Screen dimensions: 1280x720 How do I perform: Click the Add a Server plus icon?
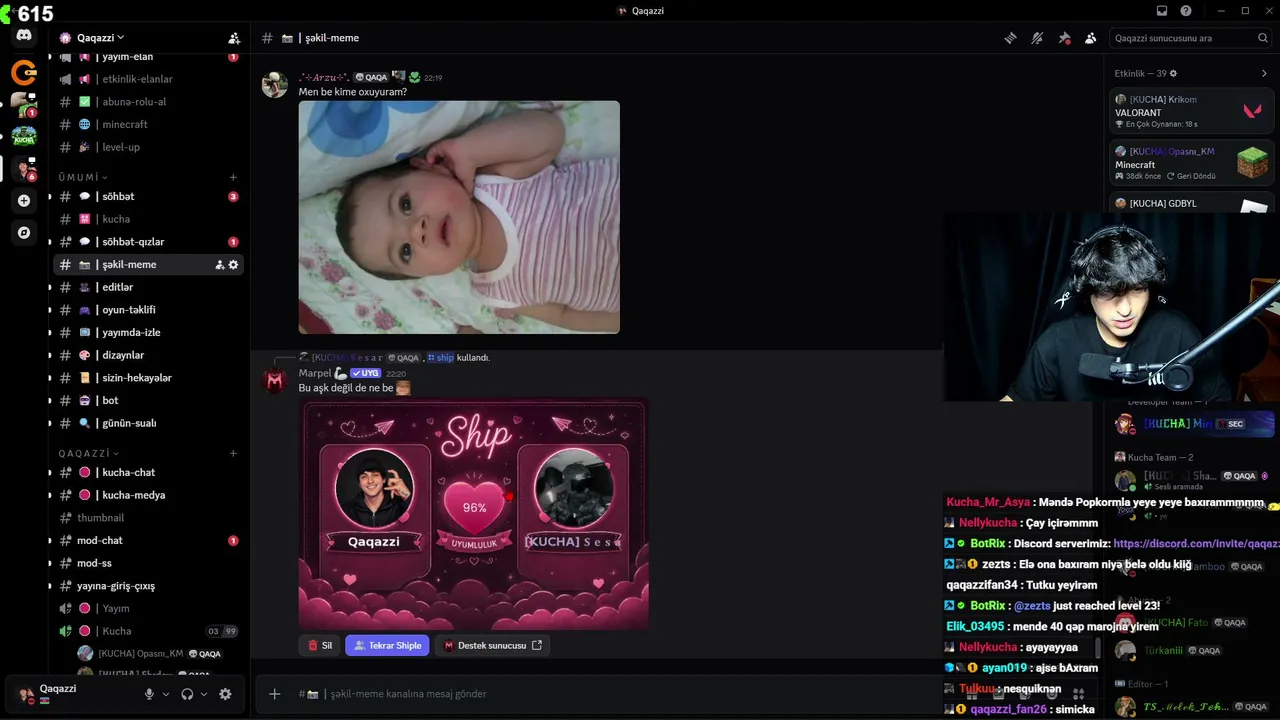coord(24,200)
